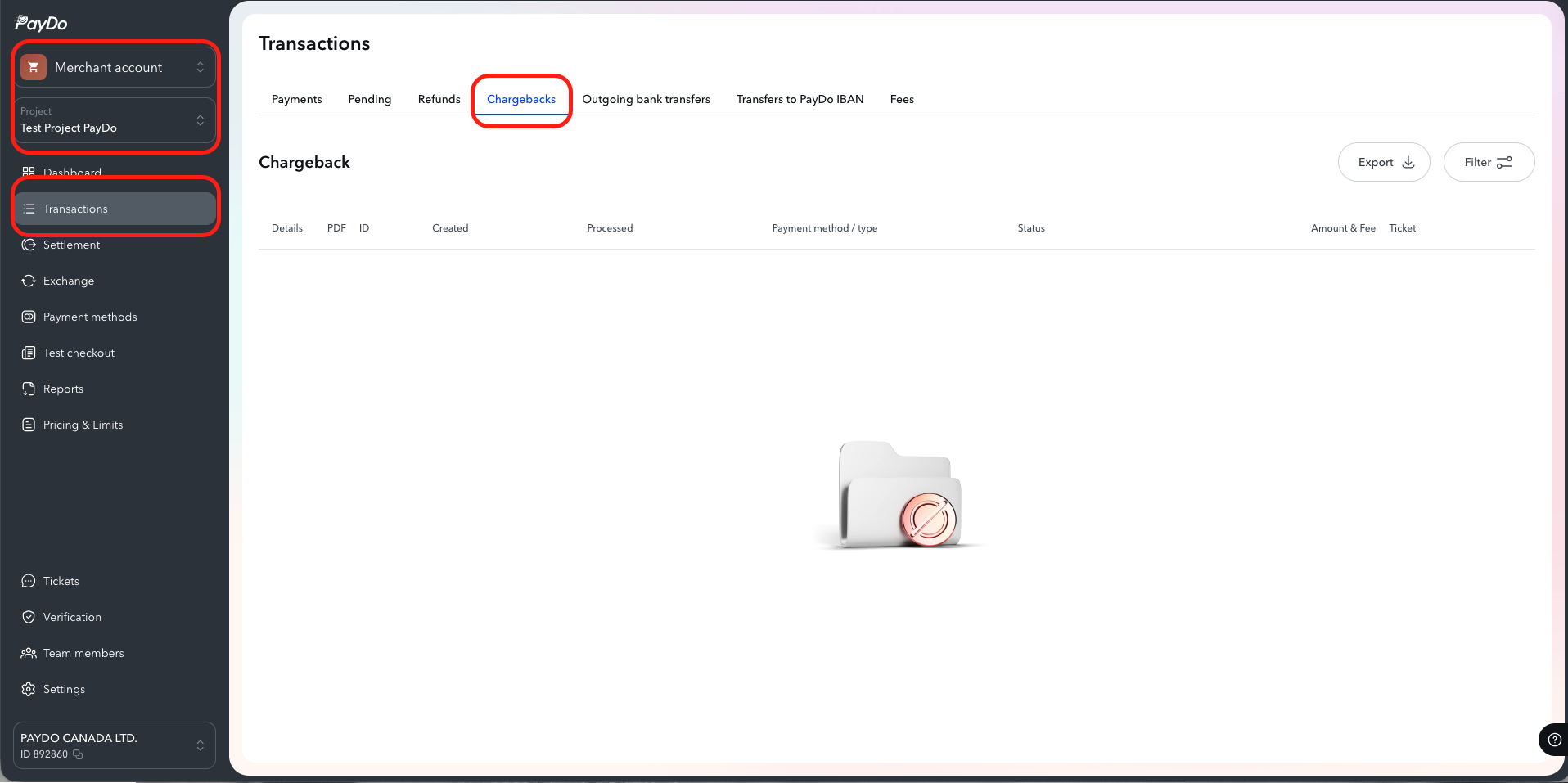The width and height of the screenshot is (1568, 783).
Task: Click the Ticket column header
Action: point(1402,228)
